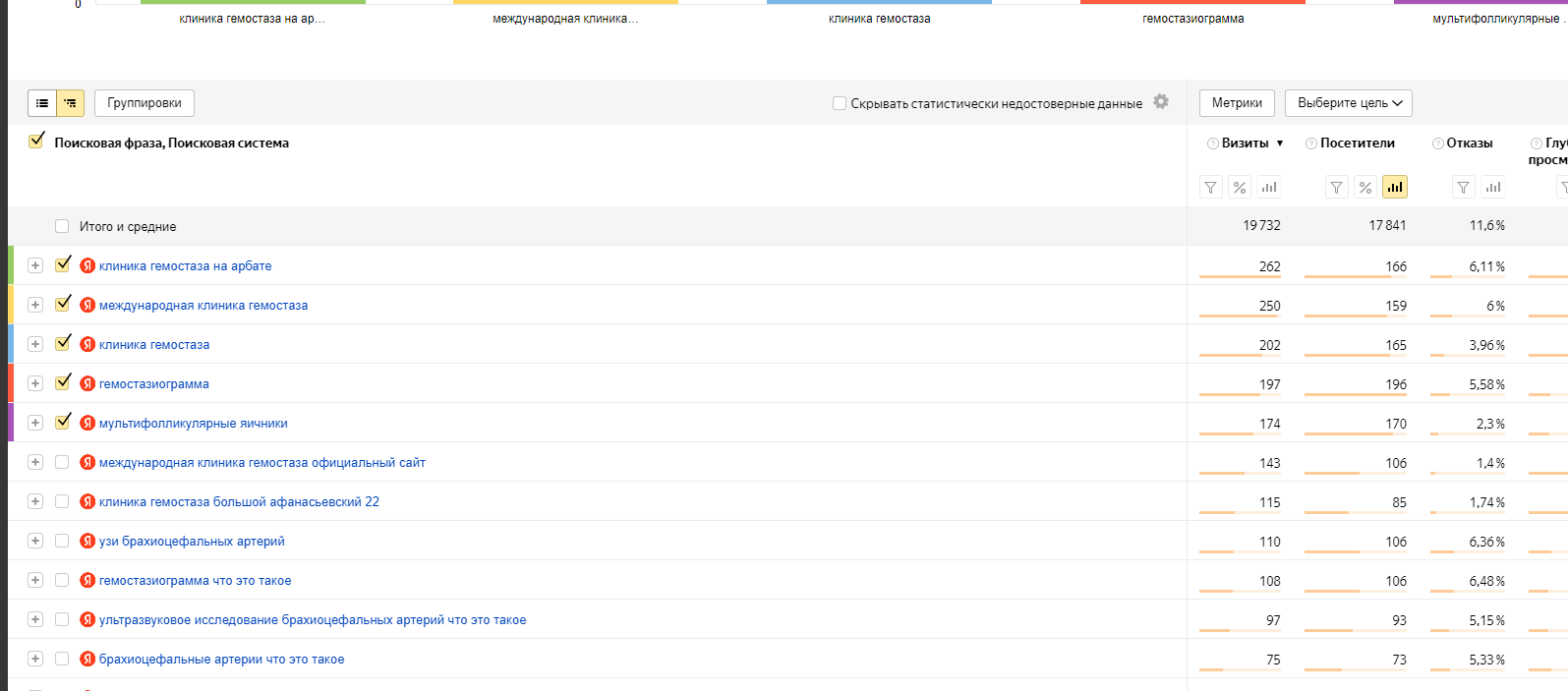Open the Группировки button
1568x691 pixels.
[x=145, y=103]
